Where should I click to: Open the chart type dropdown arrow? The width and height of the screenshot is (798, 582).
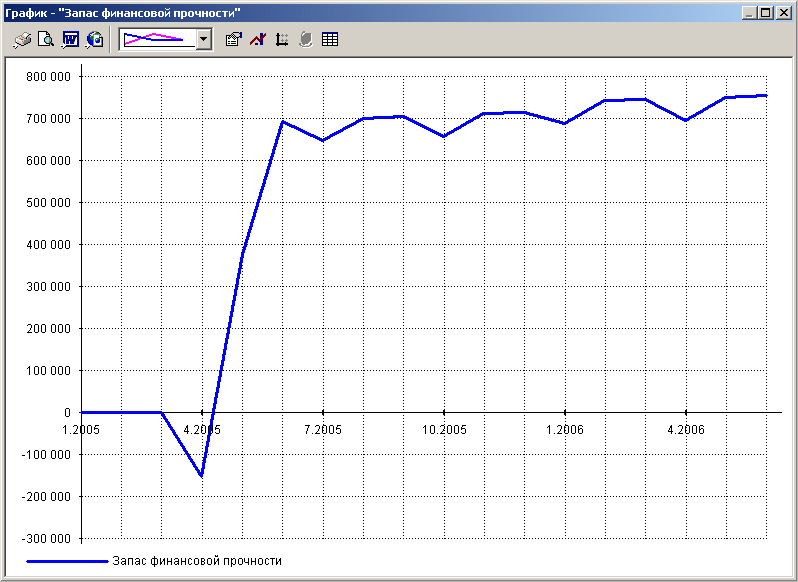[x=204, y=39]
